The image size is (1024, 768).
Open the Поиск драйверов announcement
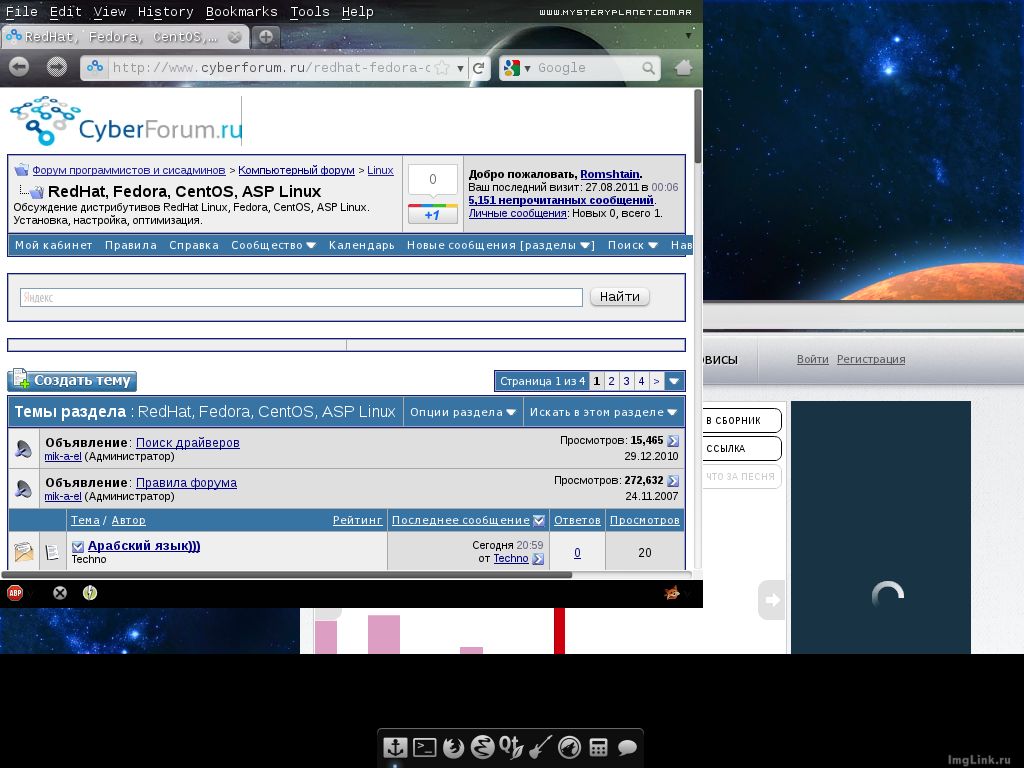[187, 443]
